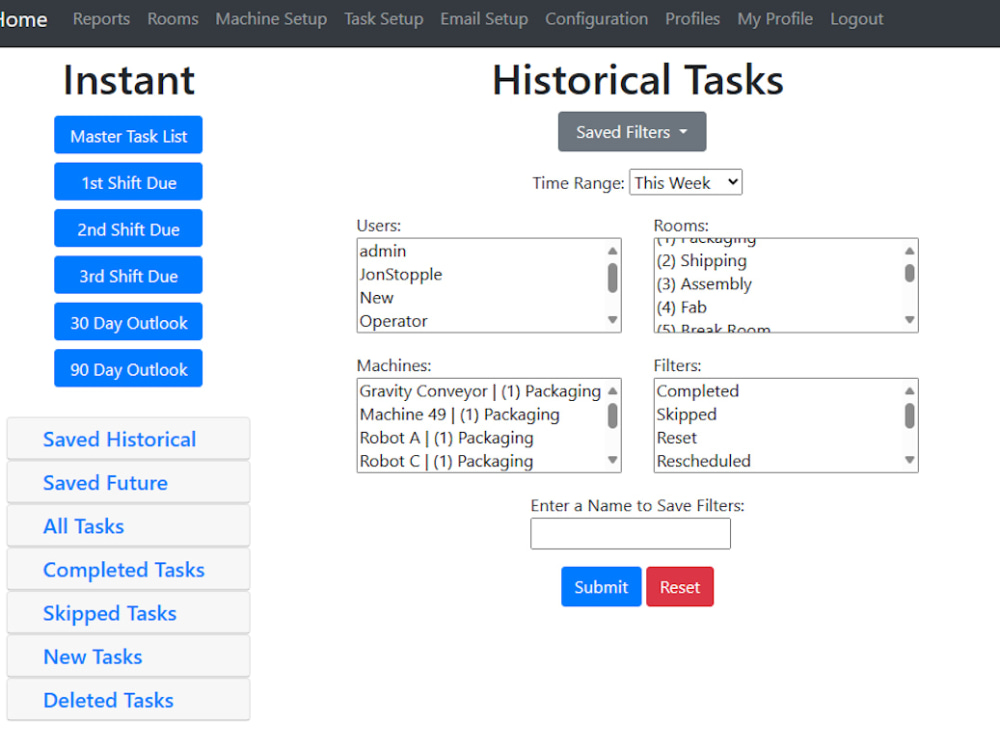This screenshot has height=749, width=1000.
Task: Submit the filter selections
Action: (x=601, y=586)
